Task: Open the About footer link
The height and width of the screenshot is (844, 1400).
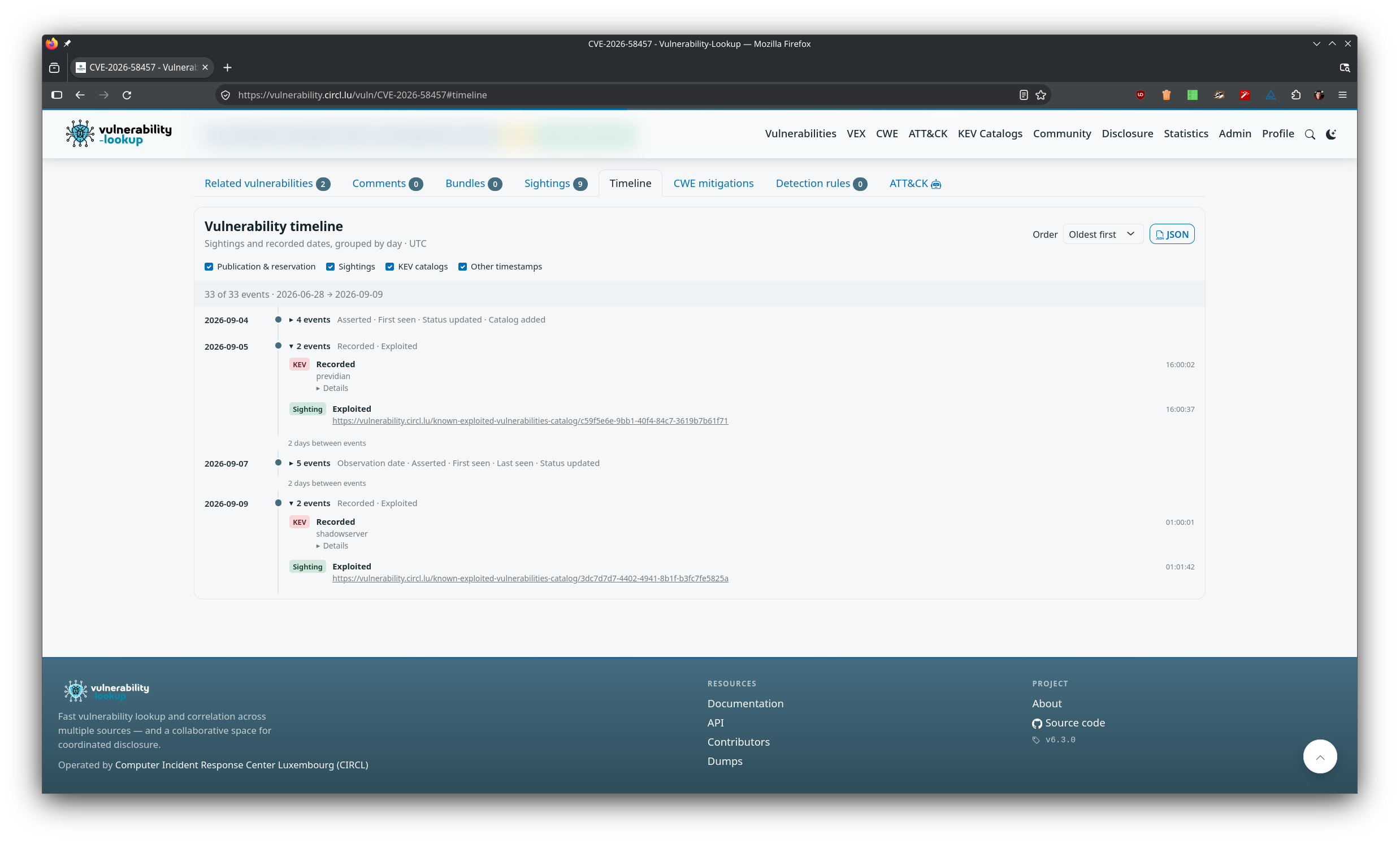Action: 1047,704
